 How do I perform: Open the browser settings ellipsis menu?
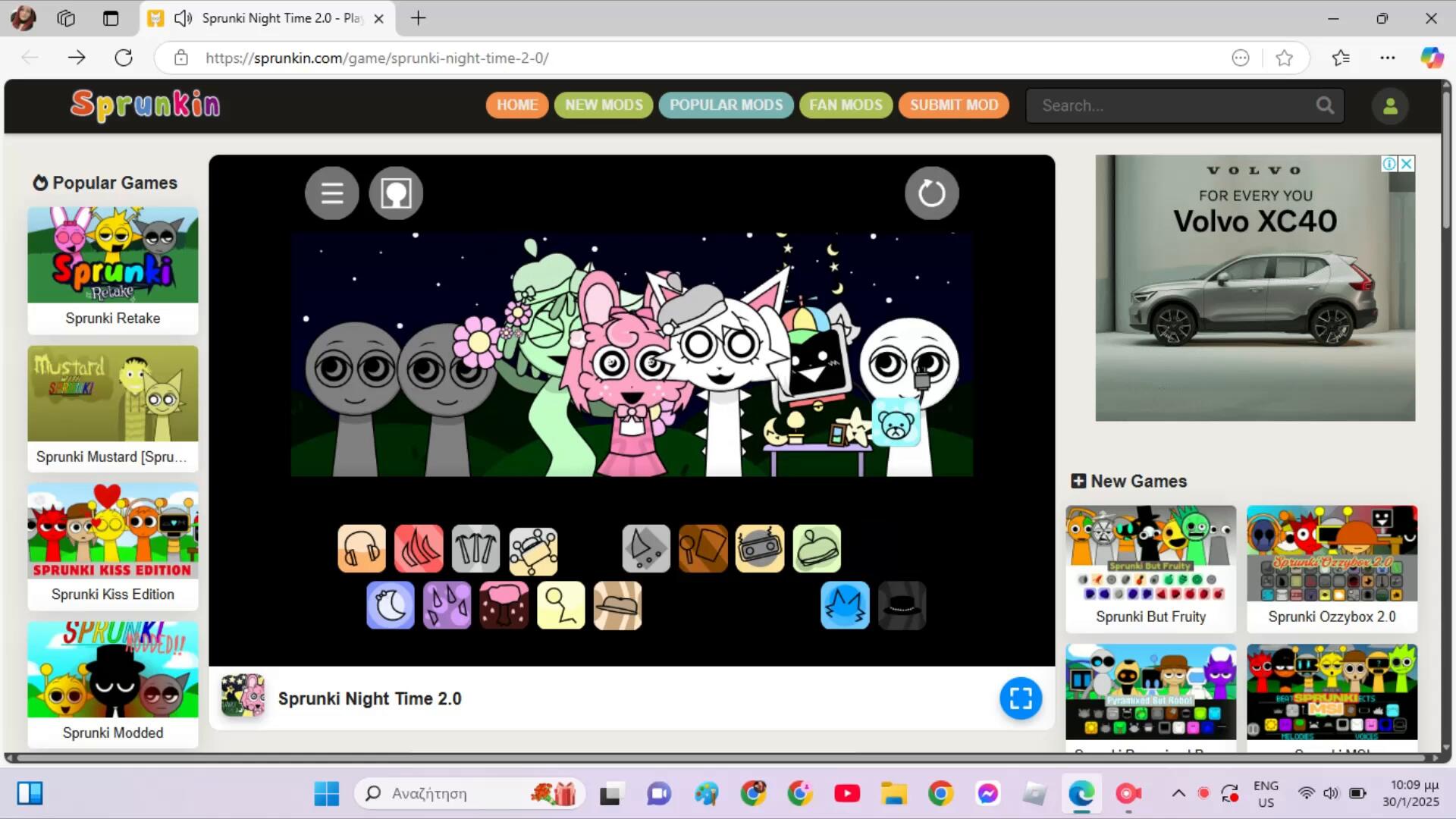coord(1388,58)
